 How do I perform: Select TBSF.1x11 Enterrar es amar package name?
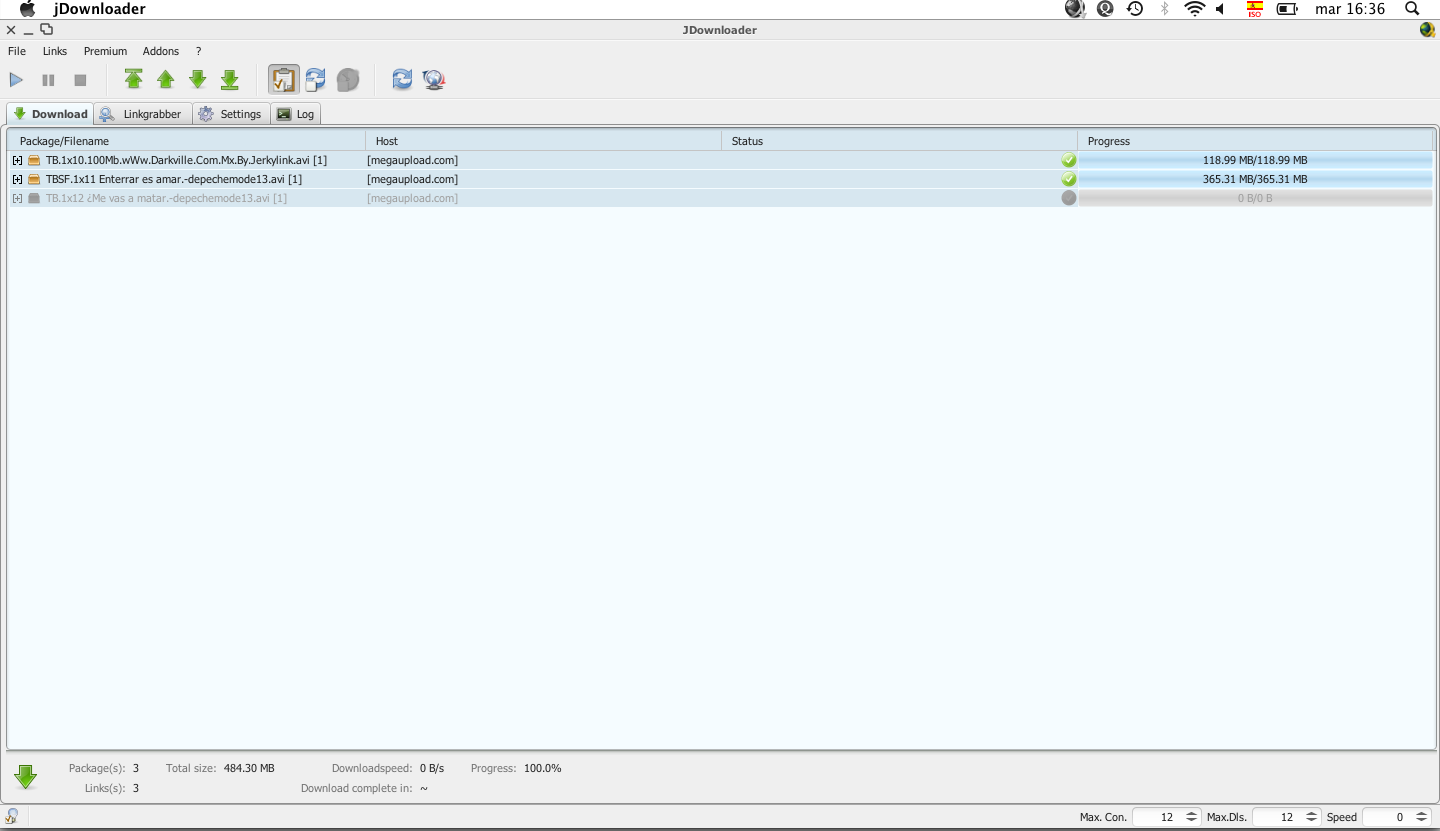pos(174,179)
